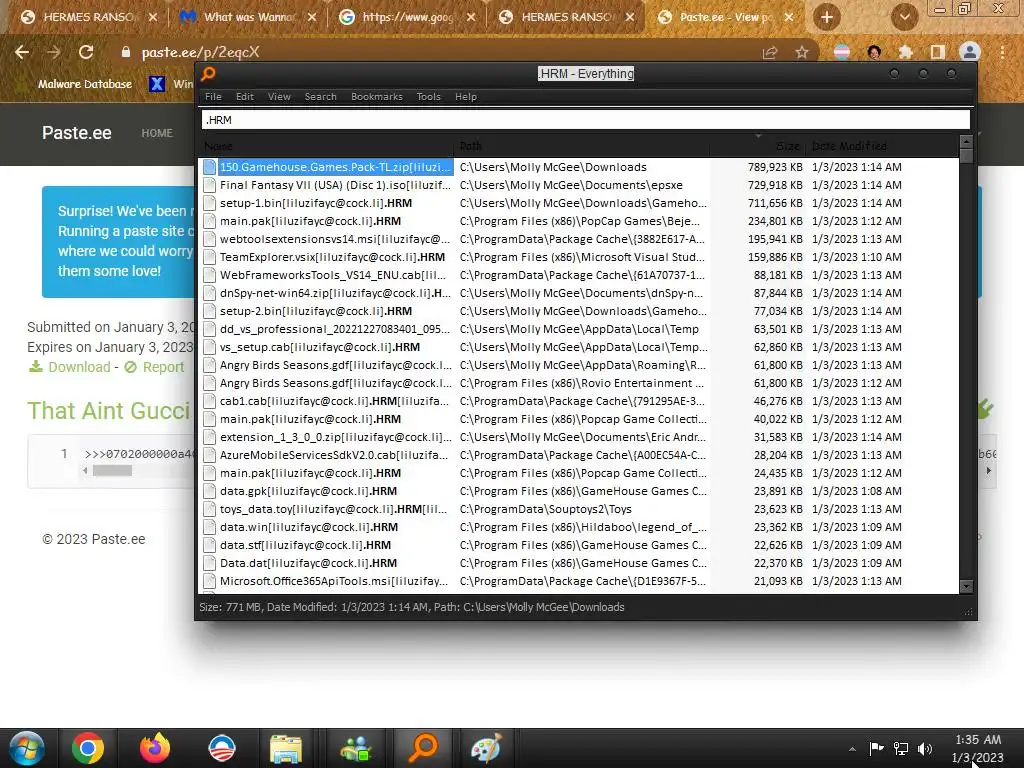Click file icon of data.gpk row
1024x768 pixels.
pos(209,491)
